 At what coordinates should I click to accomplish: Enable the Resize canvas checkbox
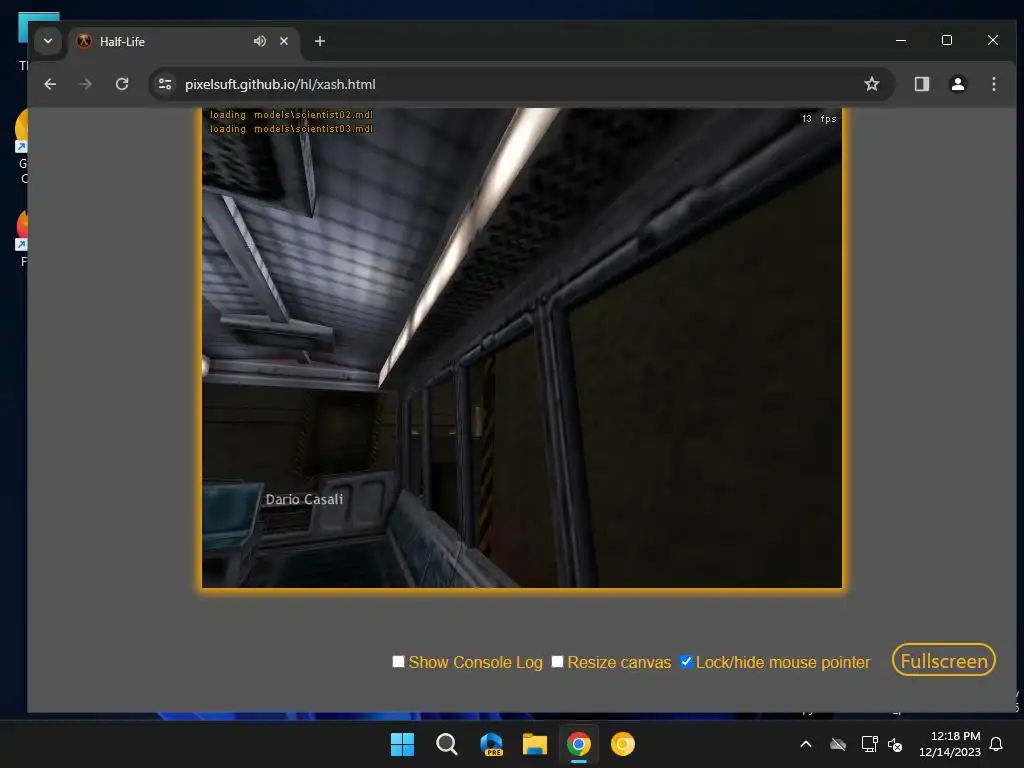(557, 662)
